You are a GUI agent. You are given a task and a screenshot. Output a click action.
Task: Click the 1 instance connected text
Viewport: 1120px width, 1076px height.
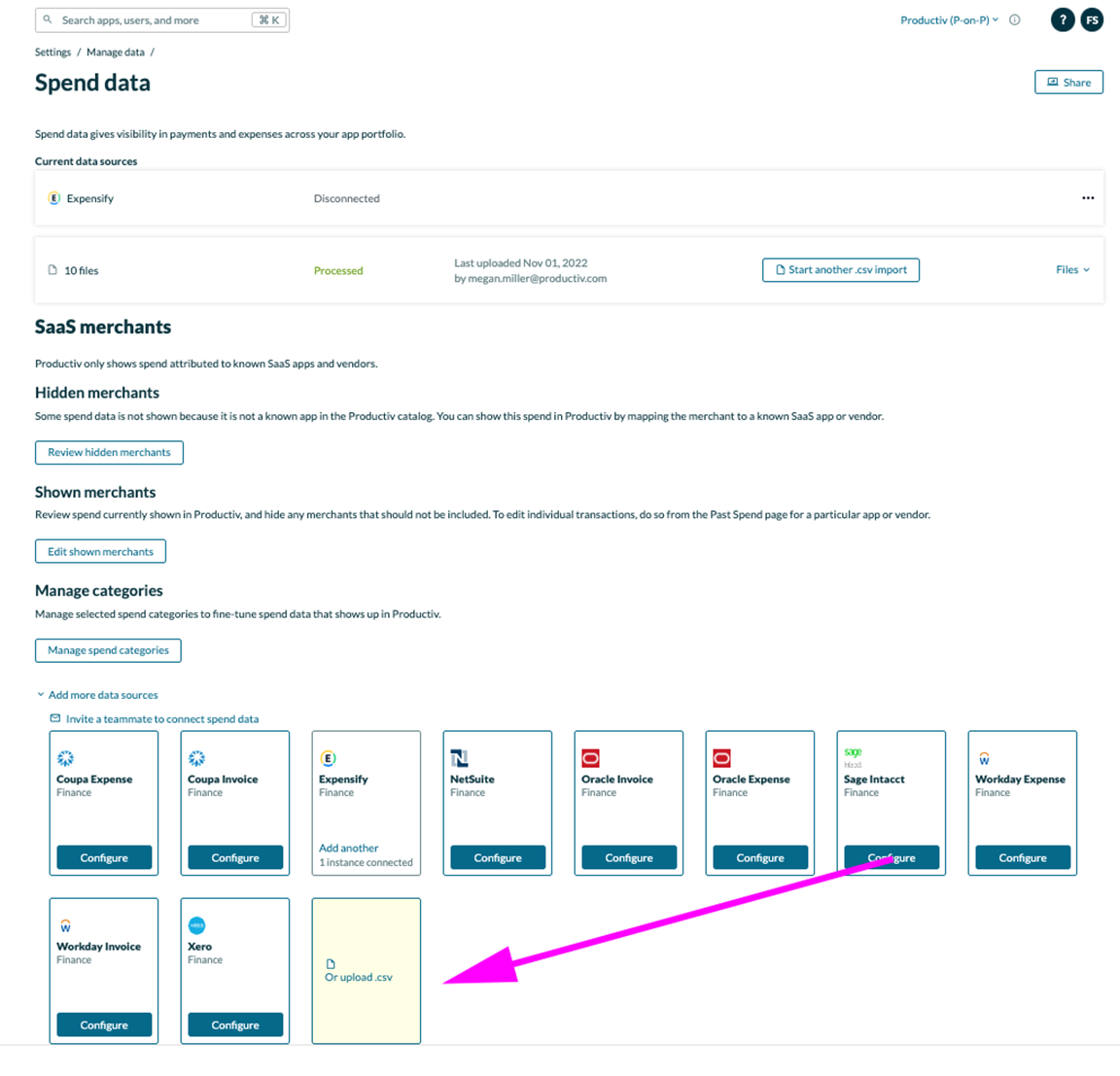366,862
